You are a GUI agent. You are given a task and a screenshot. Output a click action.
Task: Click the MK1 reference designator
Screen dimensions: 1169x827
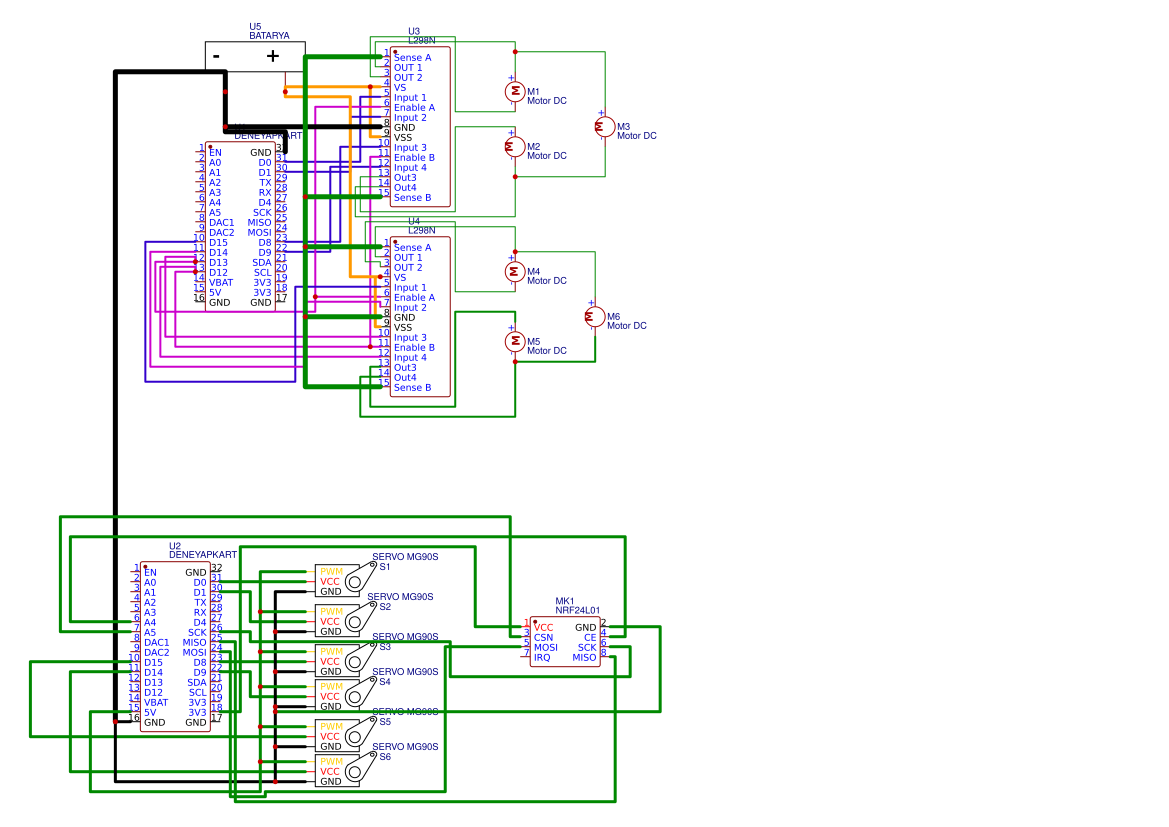point(564,601)
